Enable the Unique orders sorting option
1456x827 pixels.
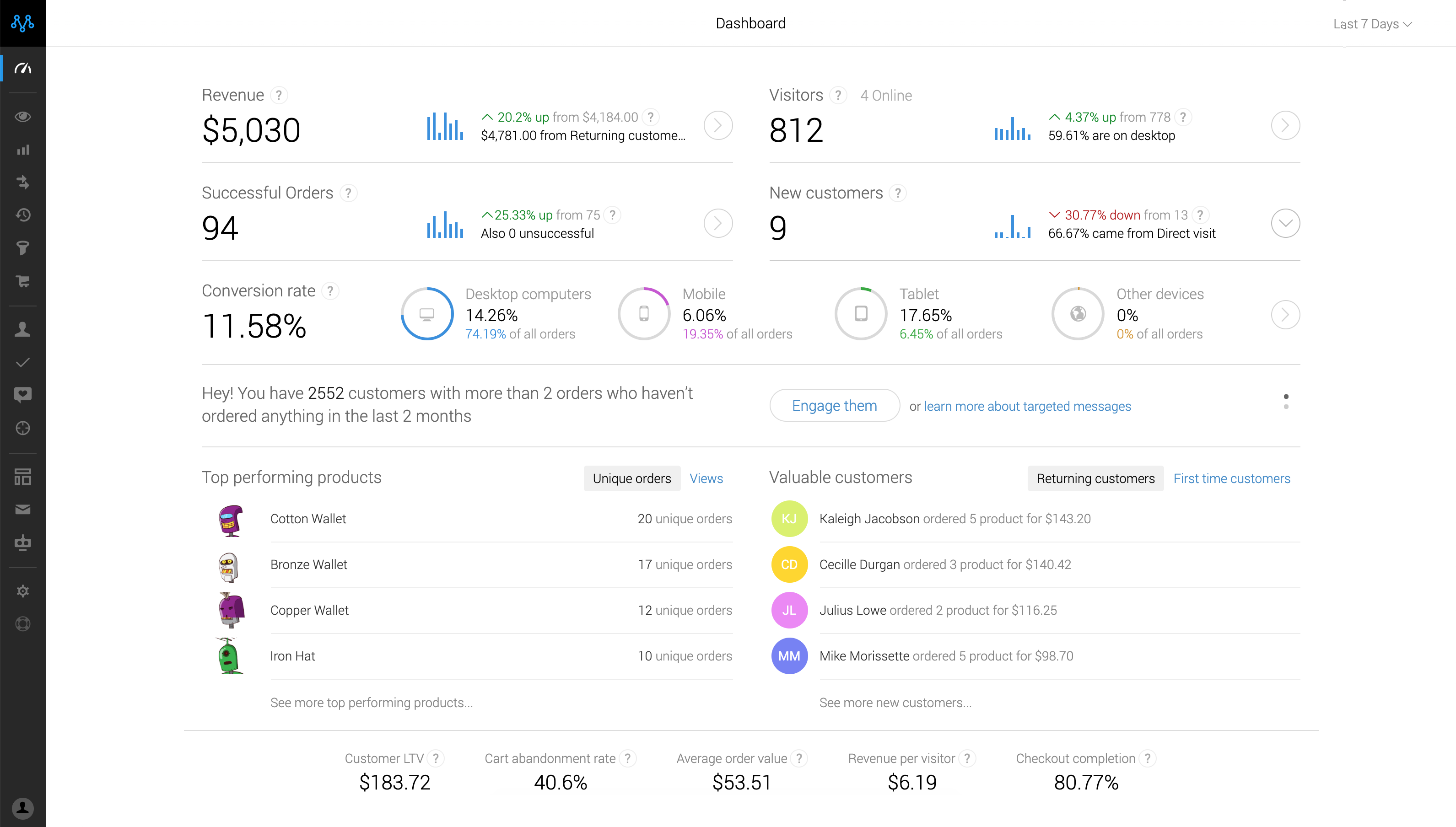click(x=632, y=478)
